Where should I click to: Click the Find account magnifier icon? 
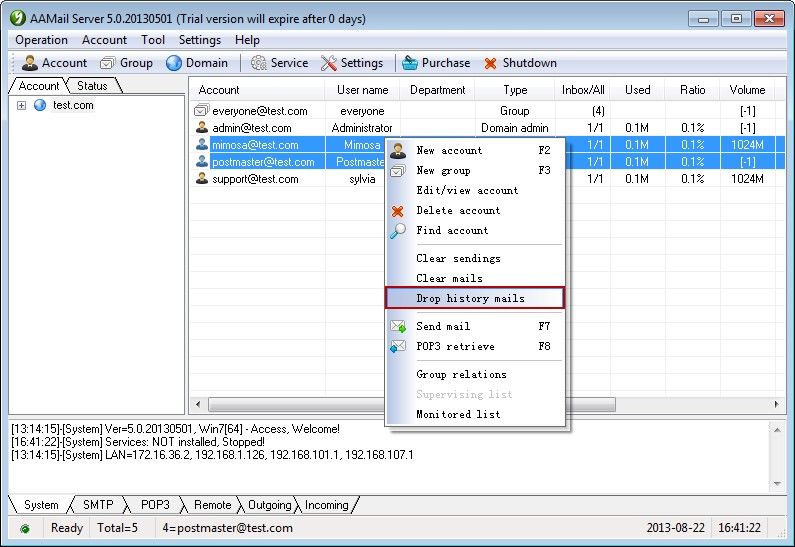click(398, 231)
